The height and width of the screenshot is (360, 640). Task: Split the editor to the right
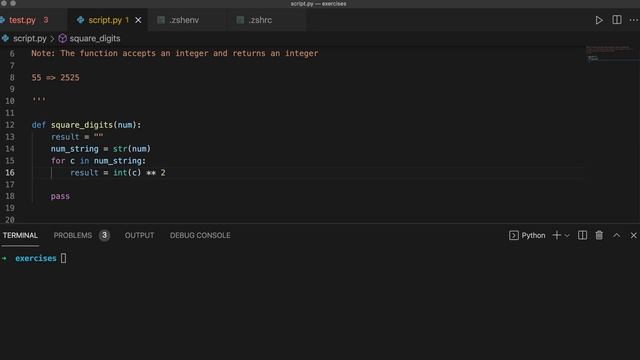pyautogui.click(x=617, y=20)
